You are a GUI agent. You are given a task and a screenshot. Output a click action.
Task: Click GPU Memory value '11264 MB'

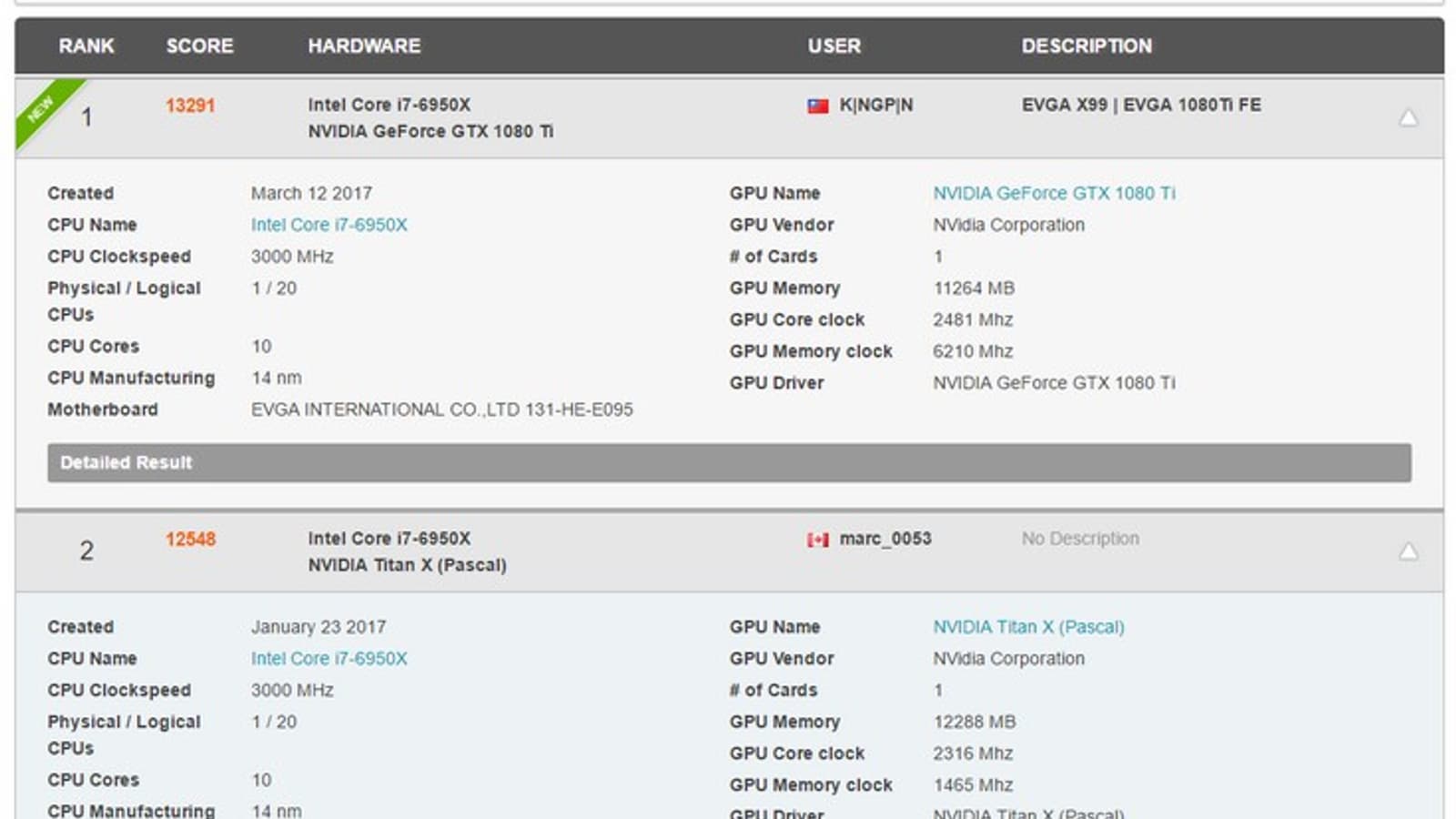tap(974, 288)
